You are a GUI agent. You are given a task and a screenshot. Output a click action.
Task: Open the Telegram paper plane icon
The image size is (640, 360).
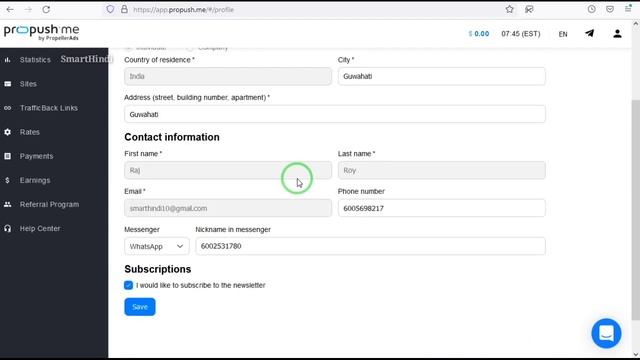[589, 33]
